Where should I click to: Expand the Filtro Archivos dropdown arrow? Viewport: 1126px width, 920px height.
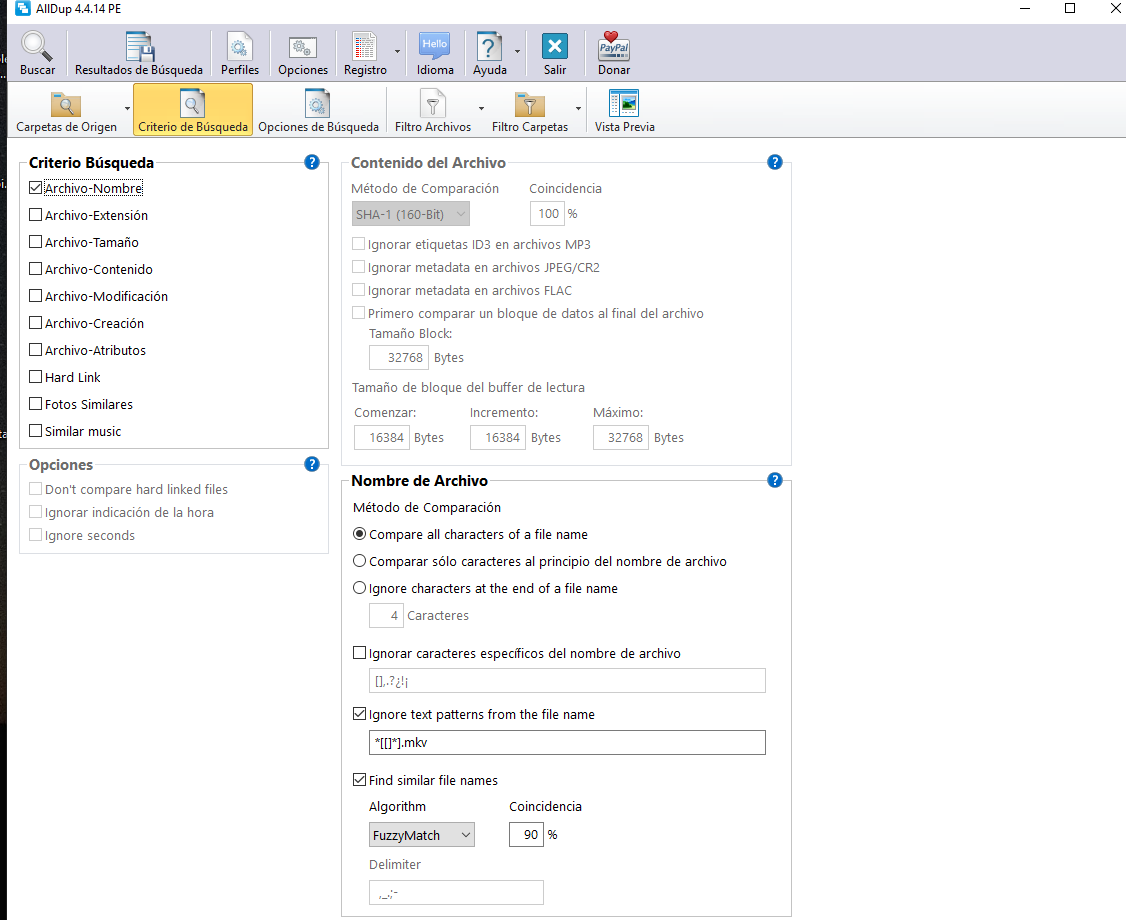[481, 108]
